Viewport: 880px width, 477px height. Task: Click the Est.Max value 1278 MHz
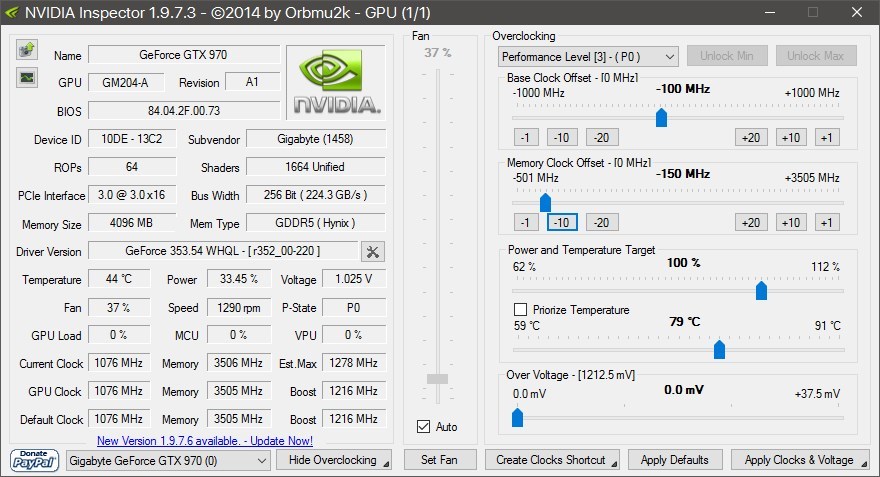(x=354, y=363)
